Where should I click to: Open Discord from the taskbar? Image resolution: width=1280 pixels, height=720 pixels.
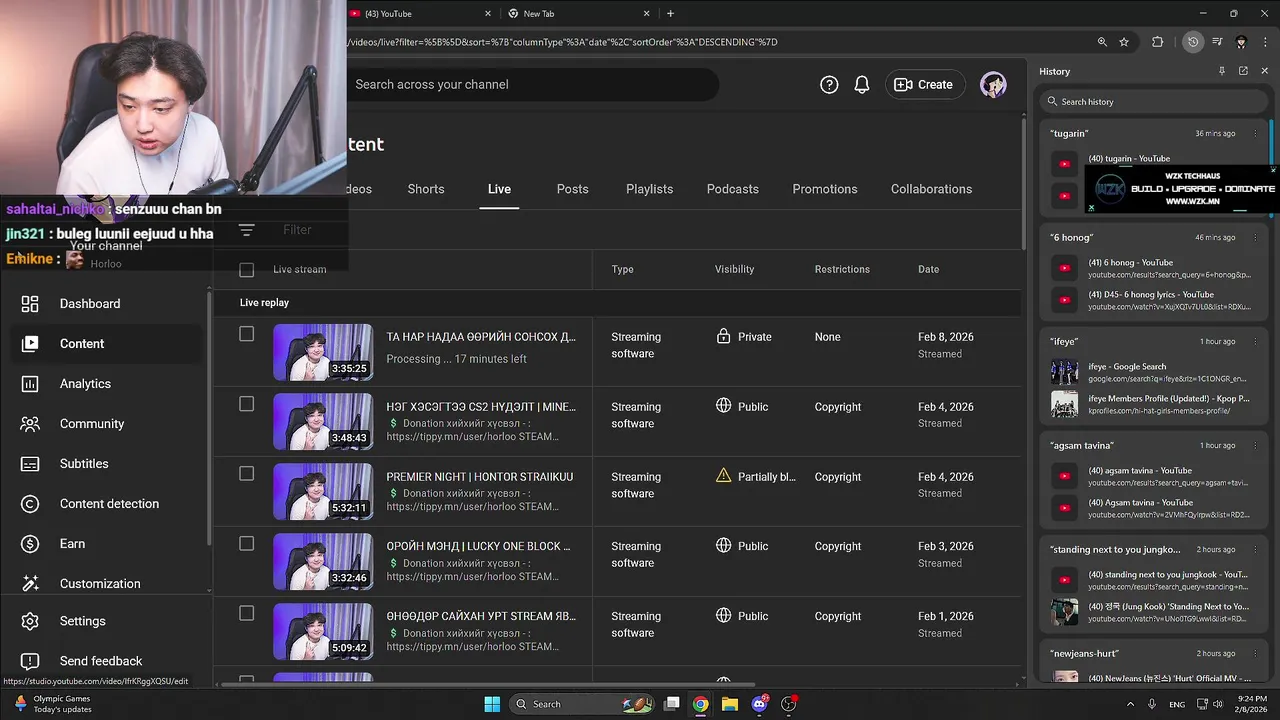coord(760,704)
